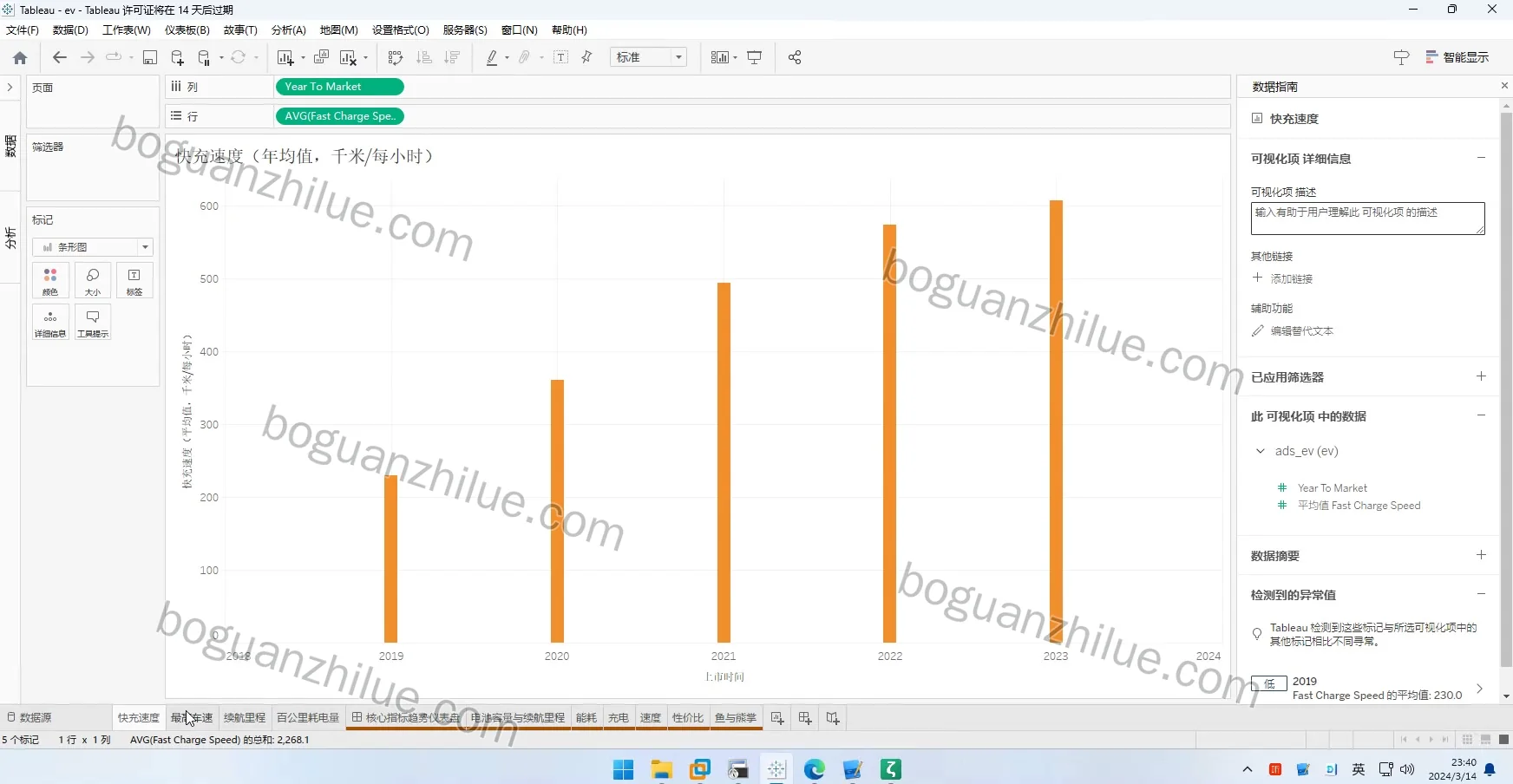Screen dimensions: 1513x784
Task: Click 编辑替代文本 in accessibility section
Action: pos(1301,330)
